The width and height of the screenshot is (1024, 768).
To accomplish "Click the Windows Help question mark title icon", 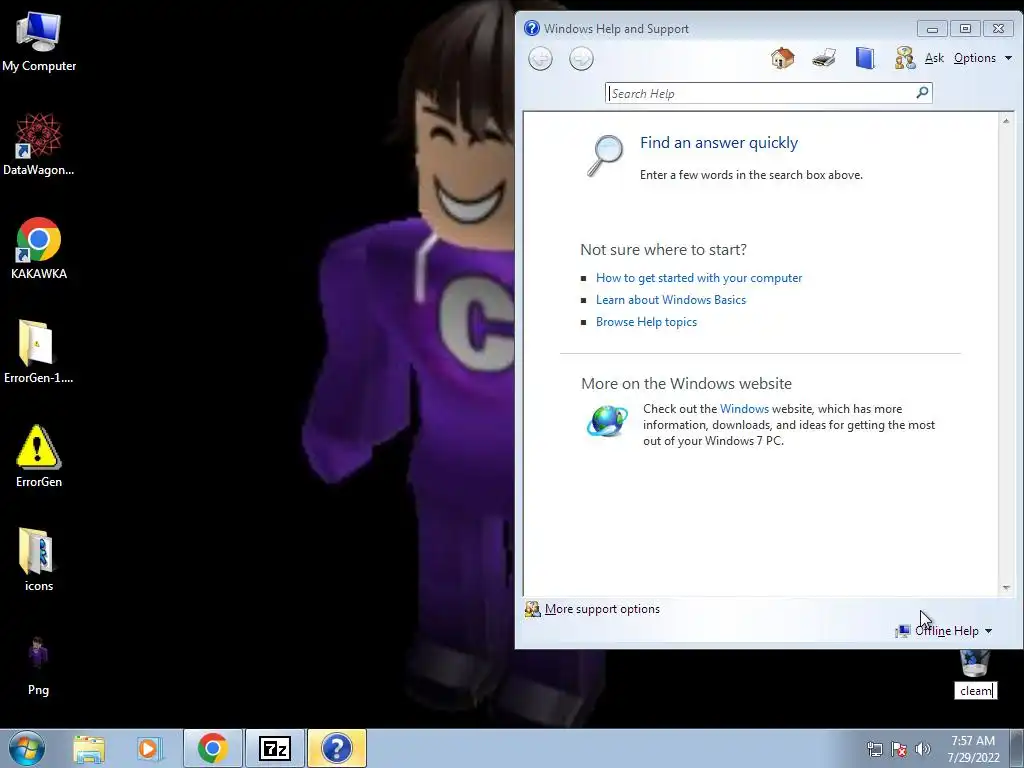I will pyautogui.click(x=532, y=28).
